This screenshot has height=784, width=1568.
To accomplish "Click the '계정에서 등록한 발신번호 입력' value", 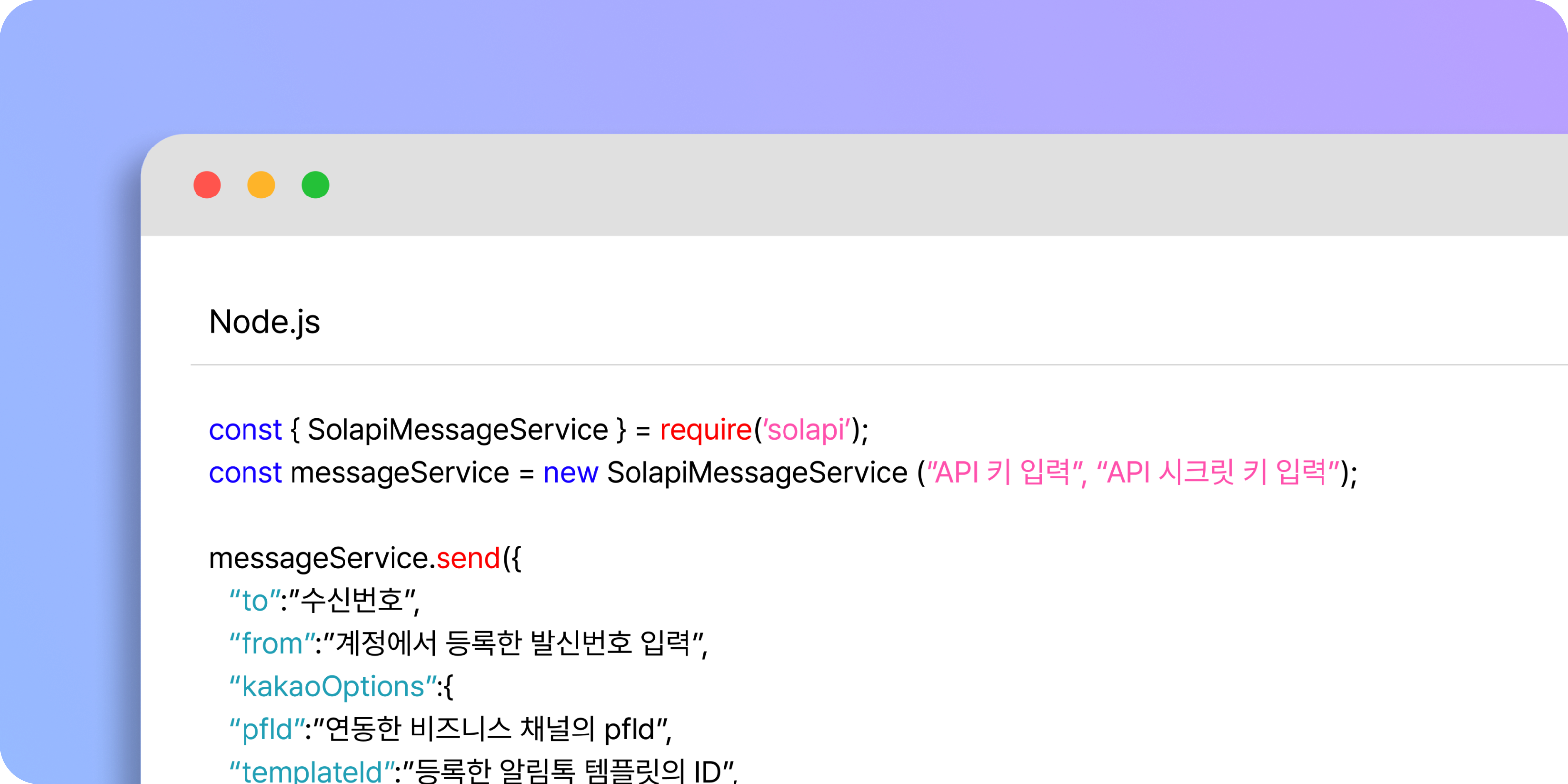I will tap(513, 643).
